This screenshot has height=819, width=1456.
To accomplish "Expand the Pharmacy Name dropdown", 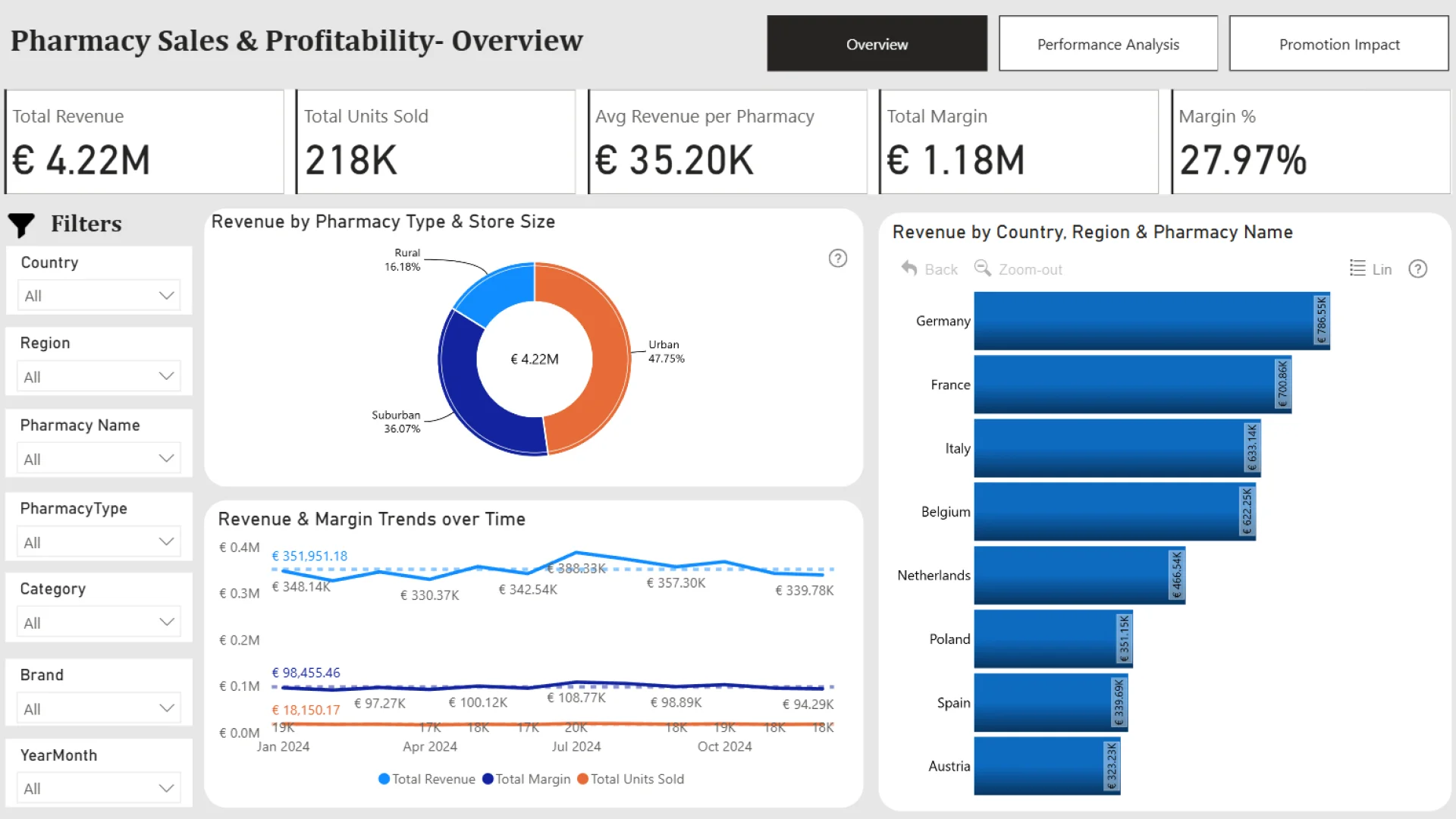I will (99, 459).
